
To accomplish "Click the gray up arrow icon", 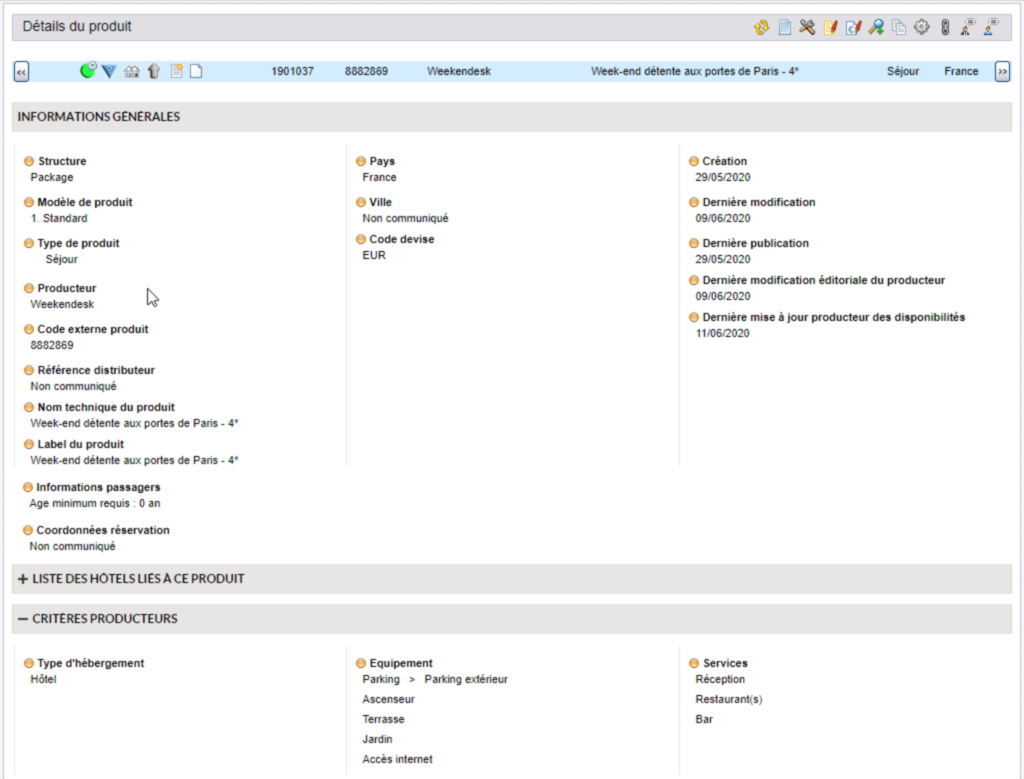I will (154, 72).
